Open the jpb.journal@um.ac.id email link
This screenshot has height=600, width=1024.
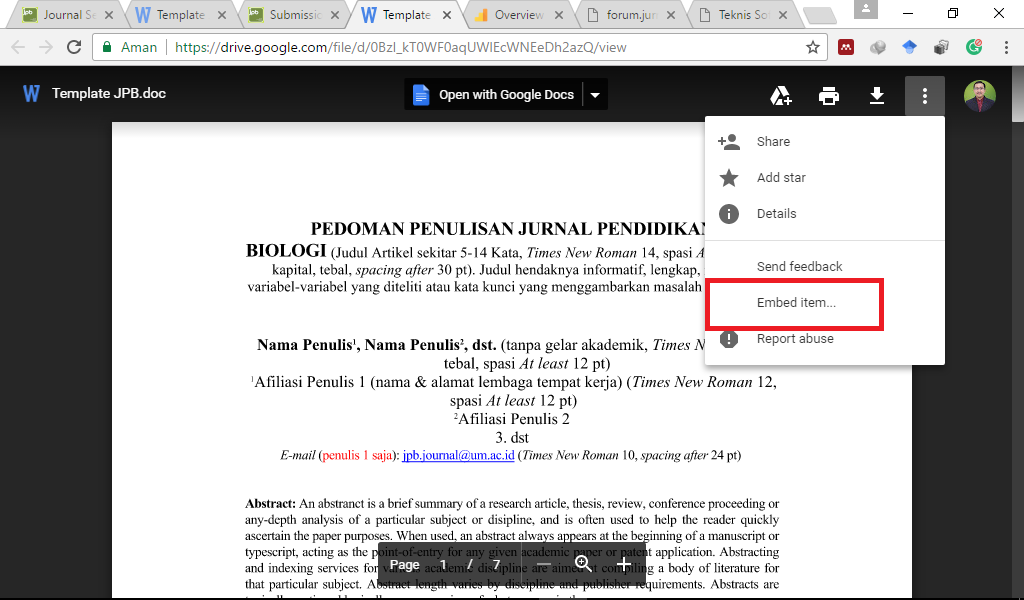point(458,455)
